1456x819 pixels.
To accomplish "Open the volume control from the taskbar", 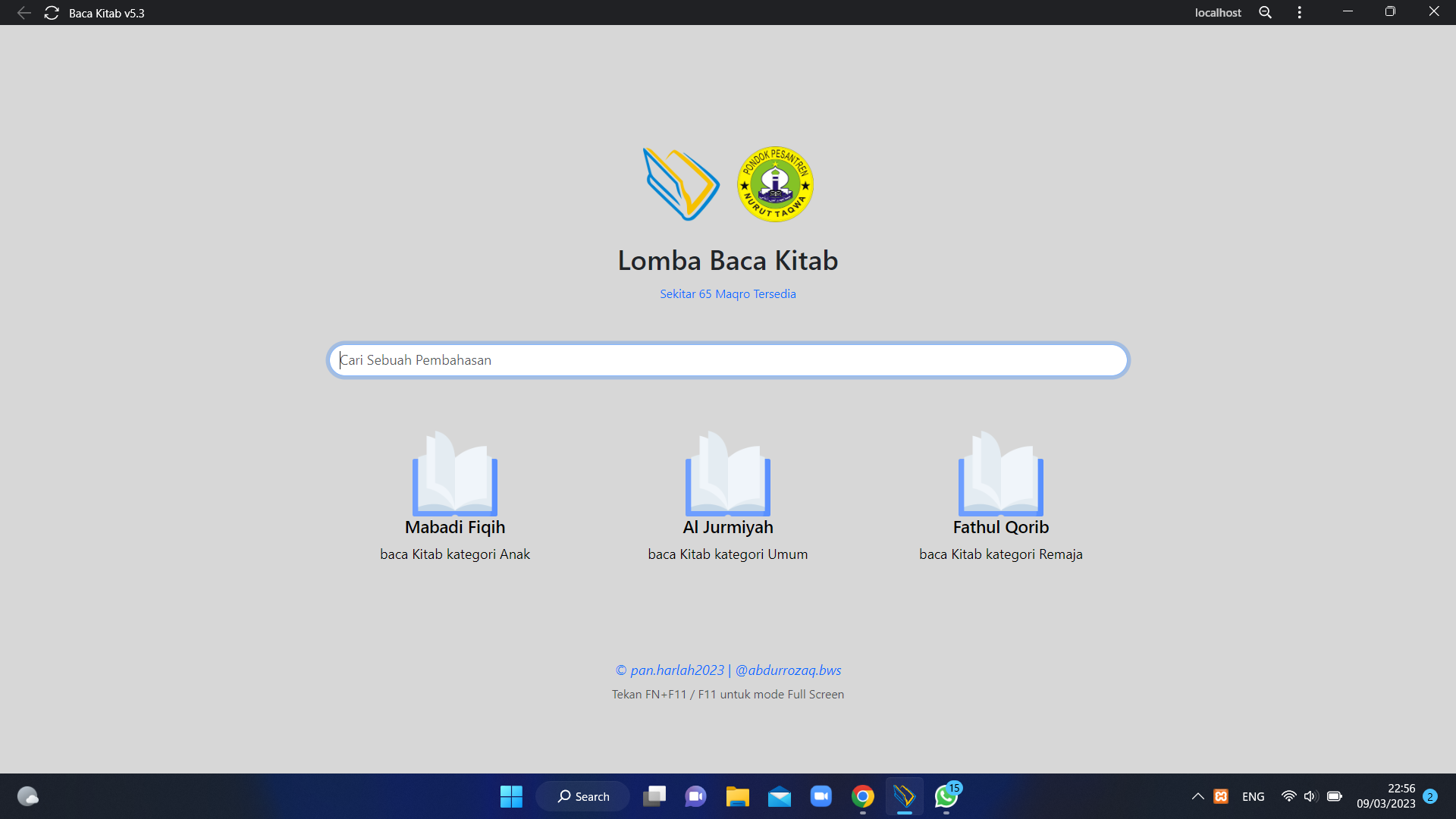I will point(1310,796).
